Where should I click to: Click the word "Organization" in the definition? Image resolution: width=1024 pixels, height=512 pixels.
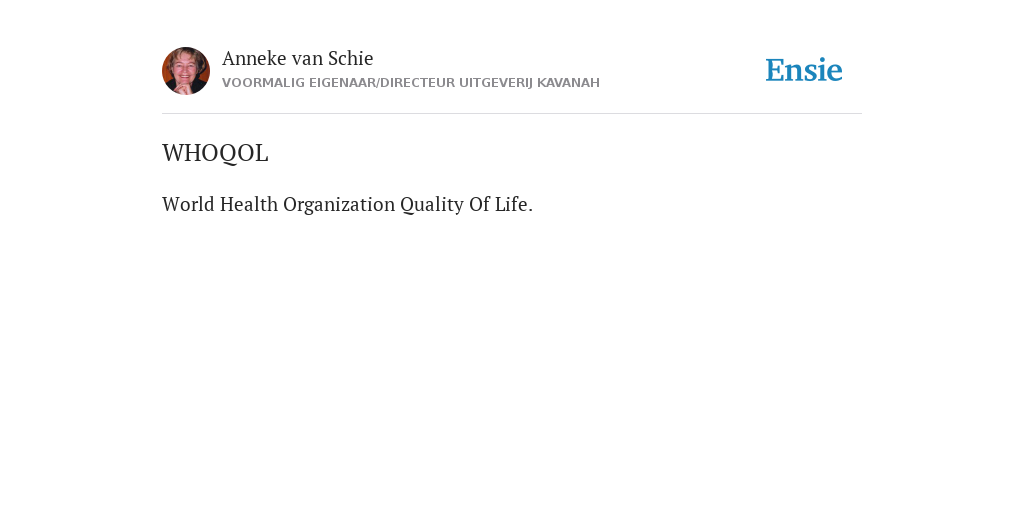339,205
